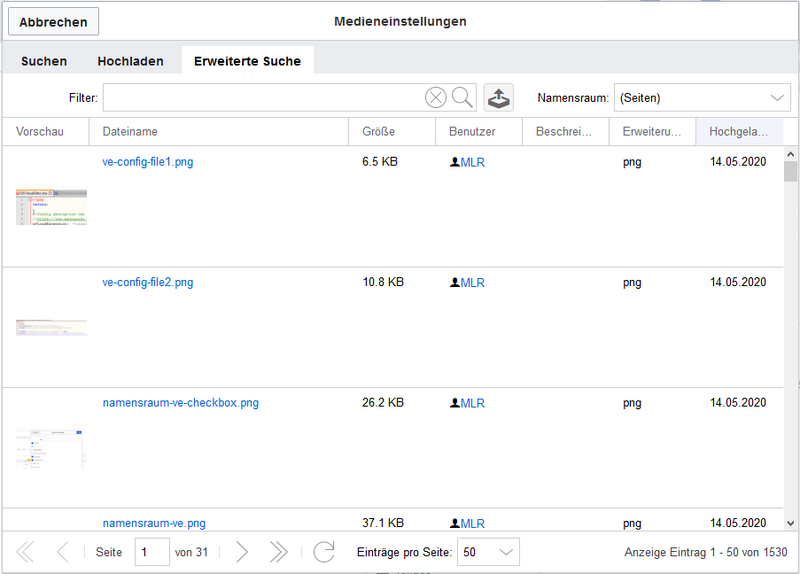Screen dimensions: 800x574
Task: Click the Abbrechen button
Action: 54,22
